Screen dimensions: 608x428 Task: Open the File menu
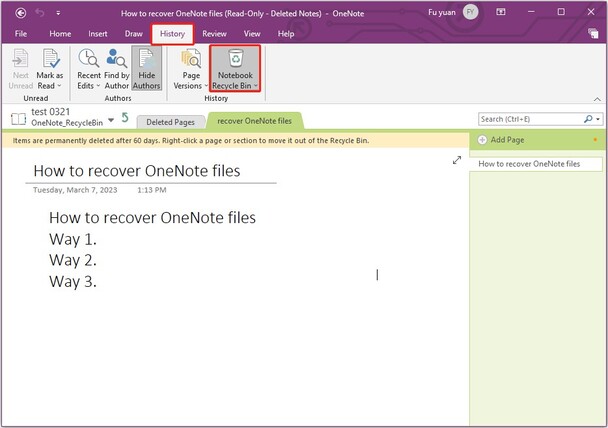pos(19,33)
